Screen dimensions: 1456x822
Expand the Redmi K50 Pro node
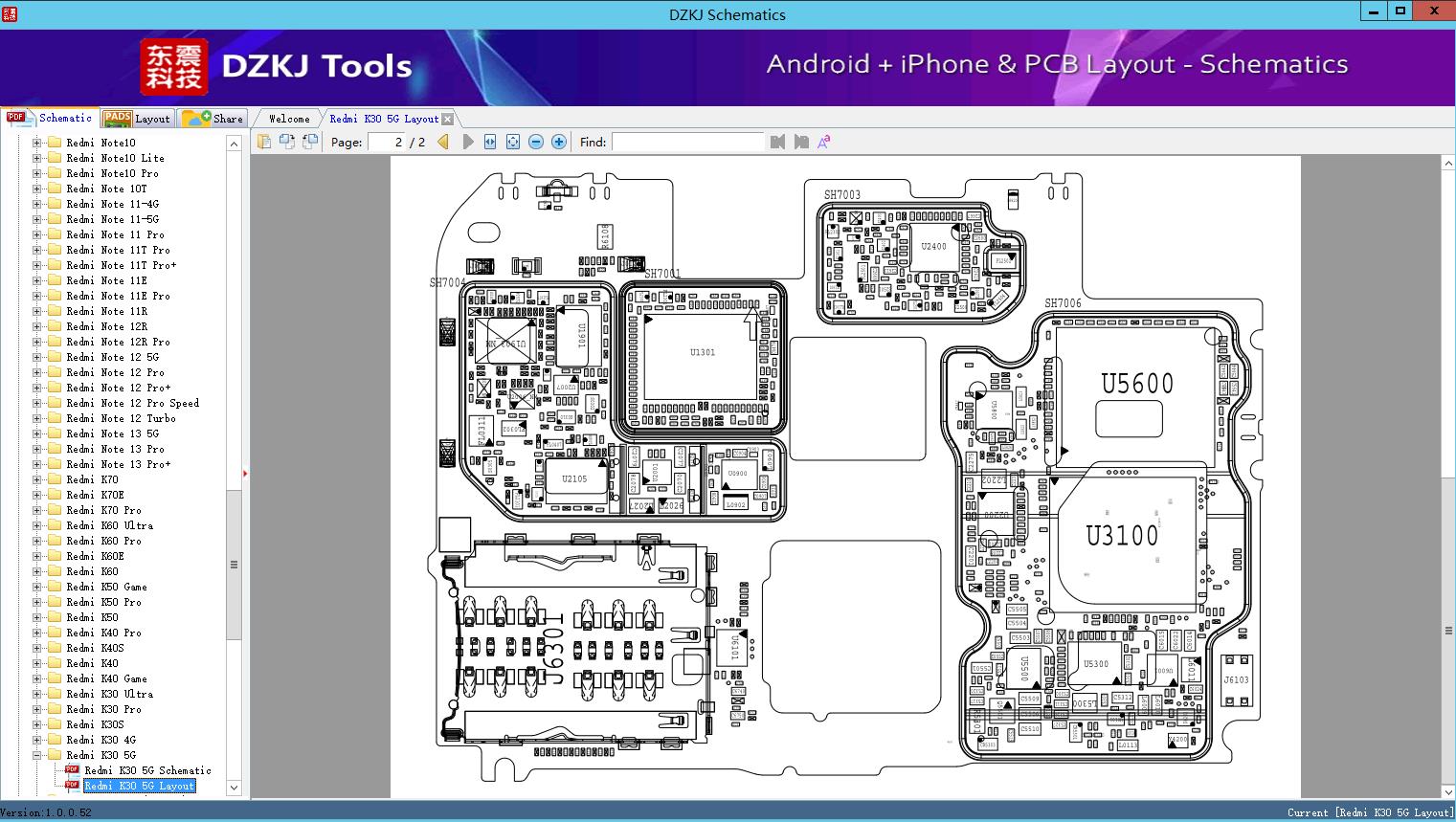click(36, 602)
